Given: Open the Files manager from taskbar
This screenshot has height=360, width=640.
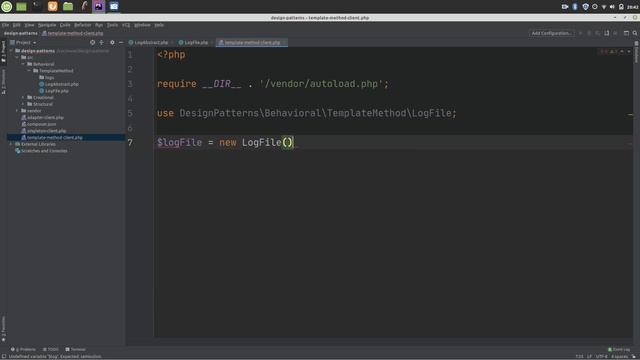Looking at the screenshot, I should point(68,6).
